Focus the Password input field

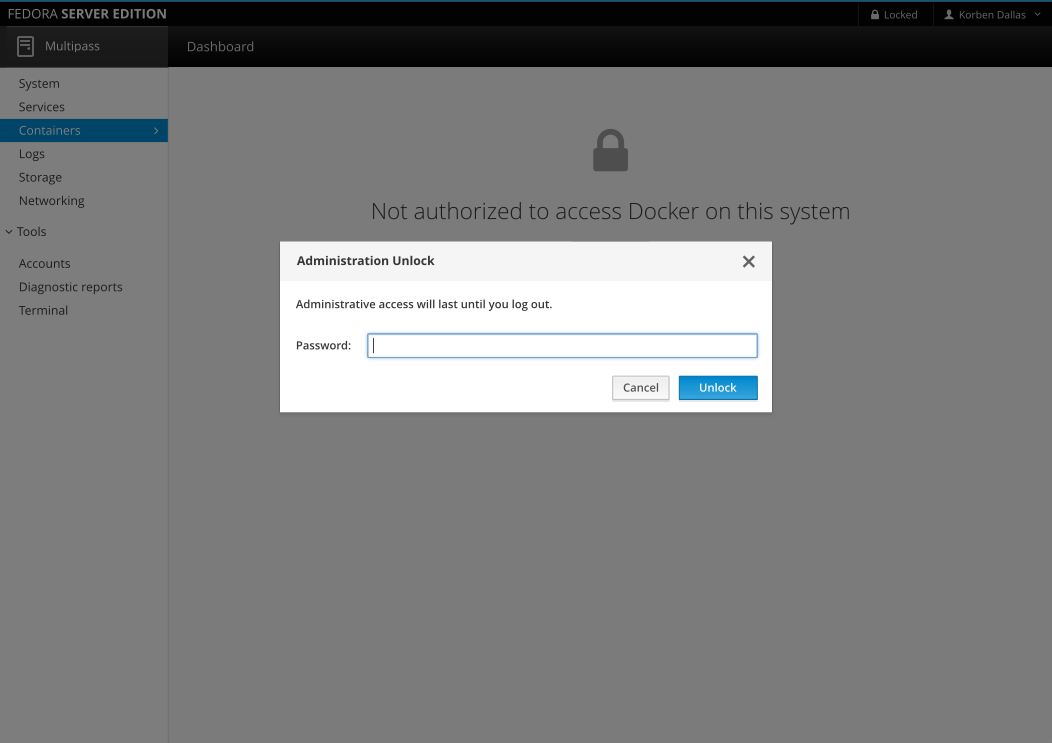pyautogui.click(x=562, y=346)
